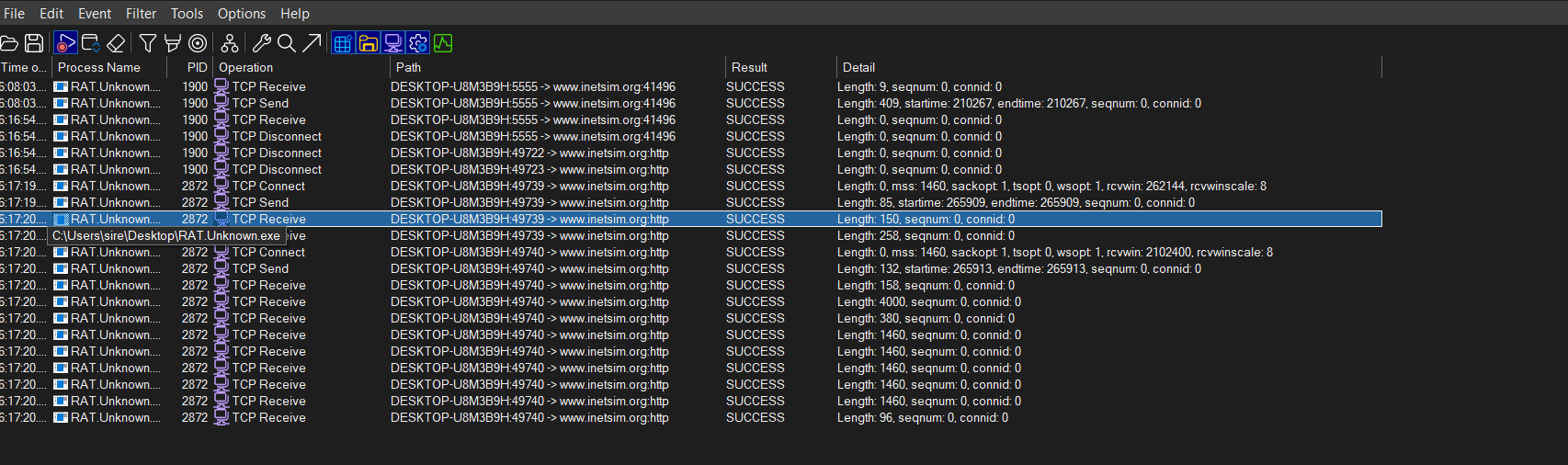Click the Find magnifier icon
The width and height of the screenshot is (1568, 465).
coord(287,43)
